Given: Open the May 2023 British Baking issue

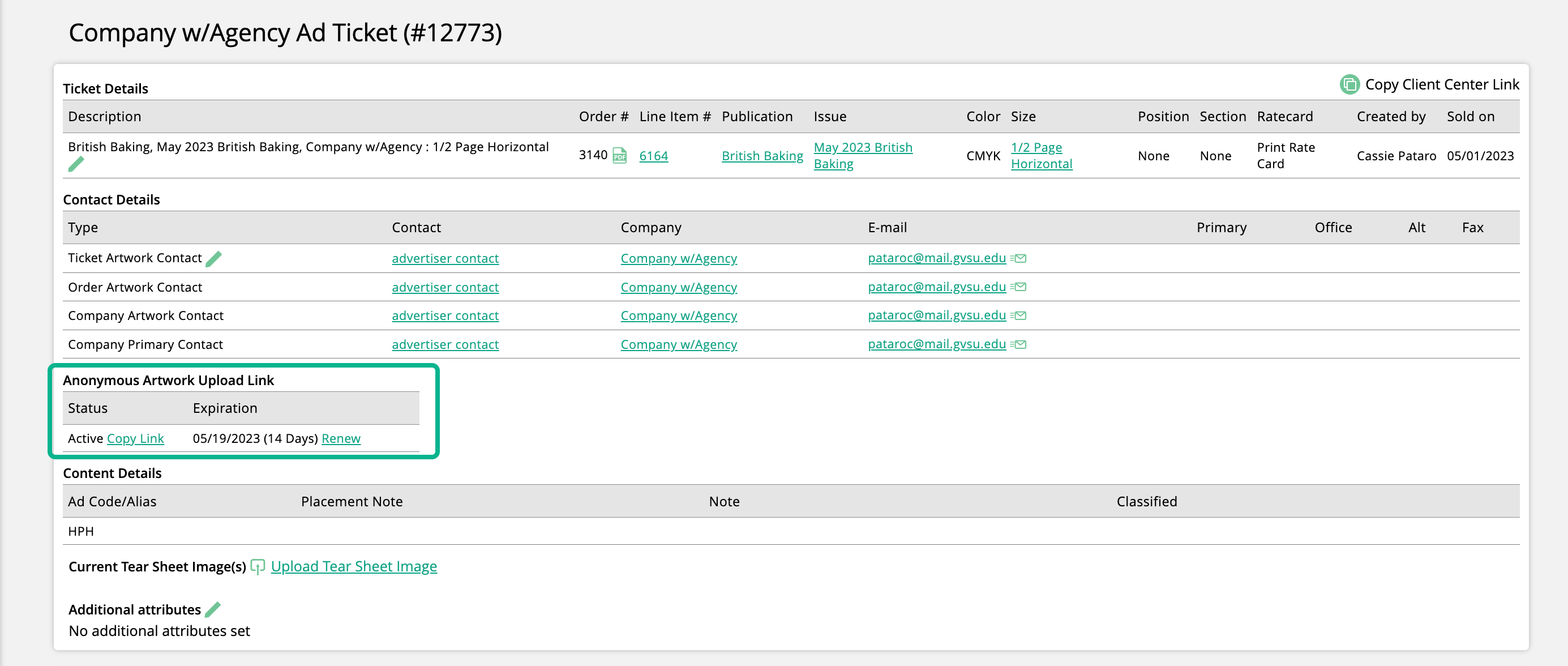Looking at the screenshot, I should point(862,155).
